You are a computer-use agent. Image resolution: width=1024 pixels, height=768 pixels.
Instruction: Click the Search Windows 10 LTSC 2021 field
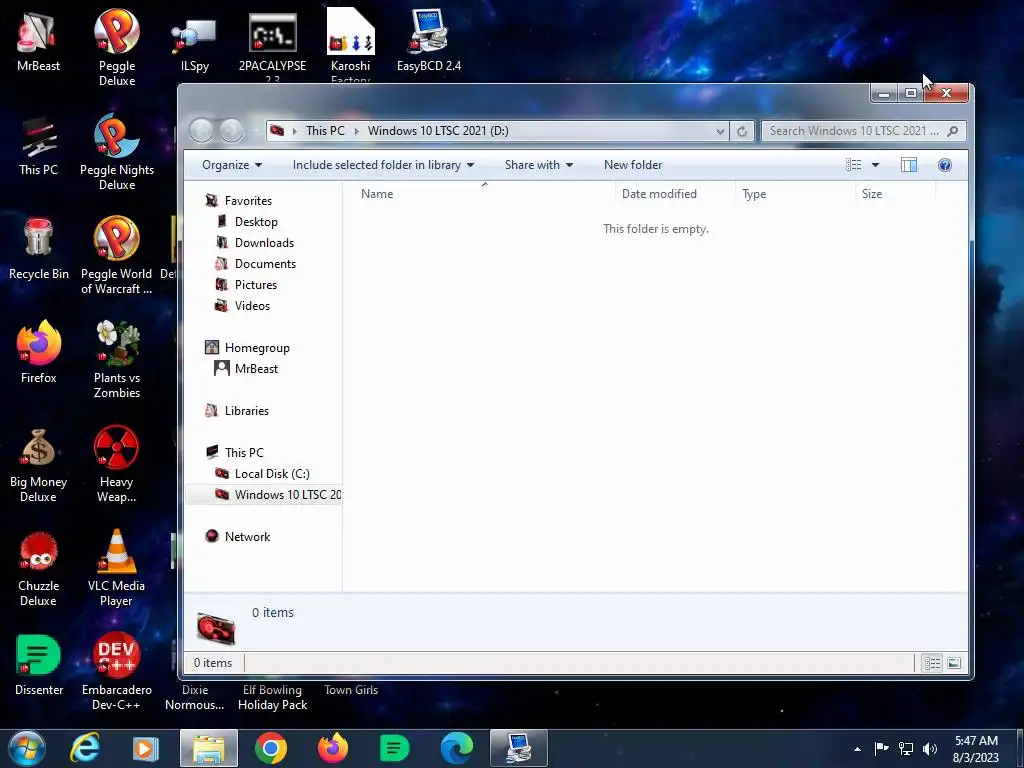click(x=863, y=131)
